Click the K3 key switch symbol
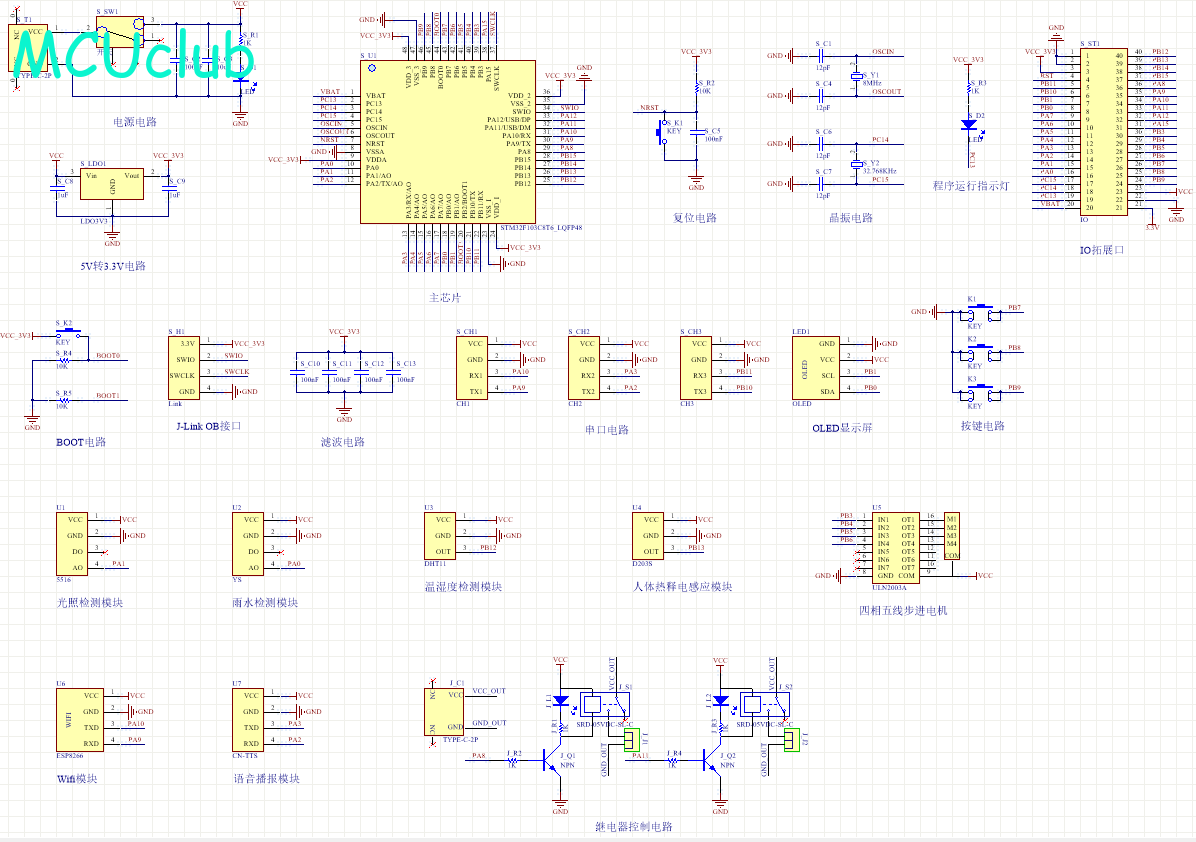This screenshot has width=1196, height=842. pyautogui.click(x=980, y=393)
